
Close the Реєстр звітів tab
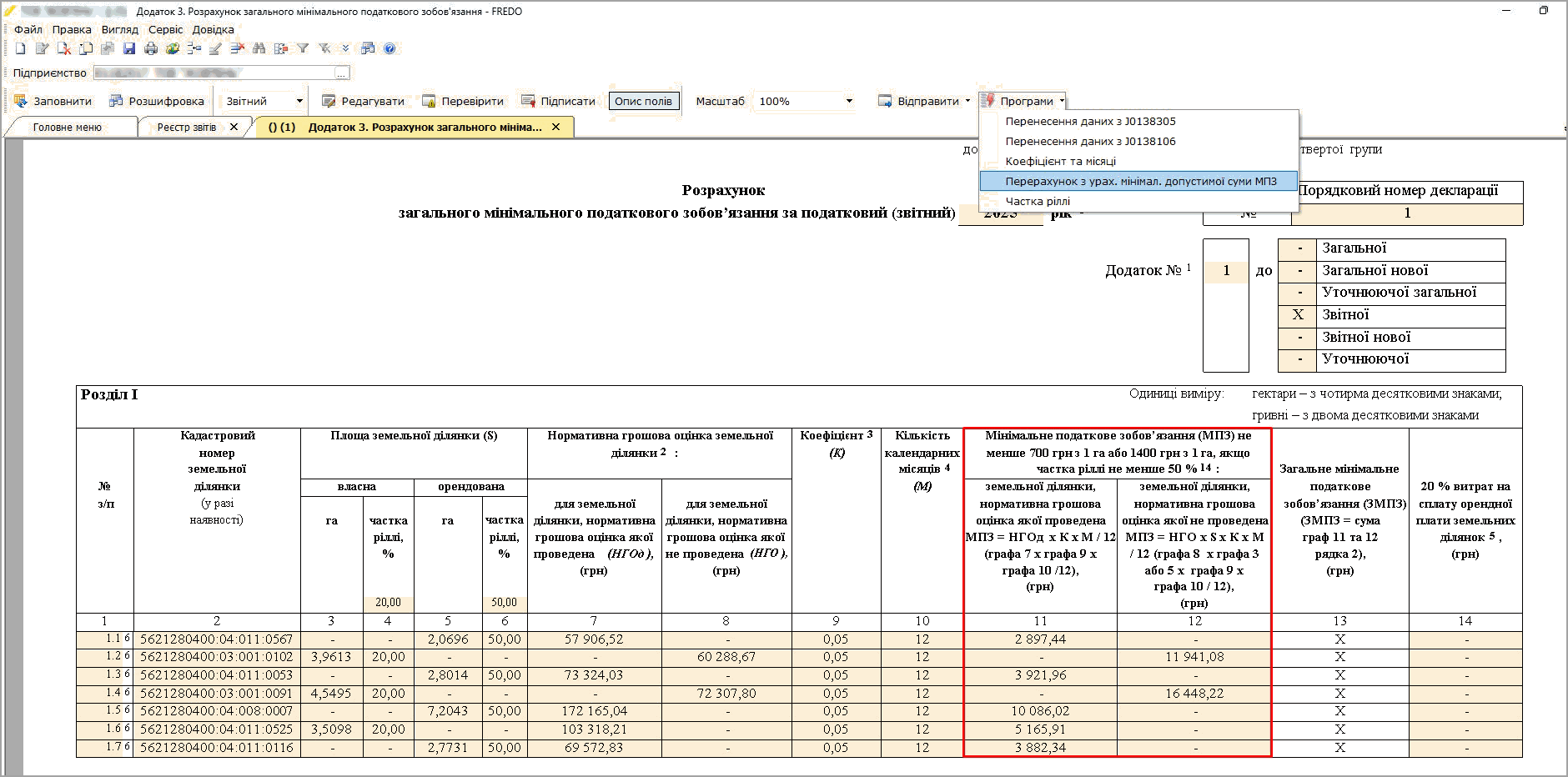pos(234,128)
